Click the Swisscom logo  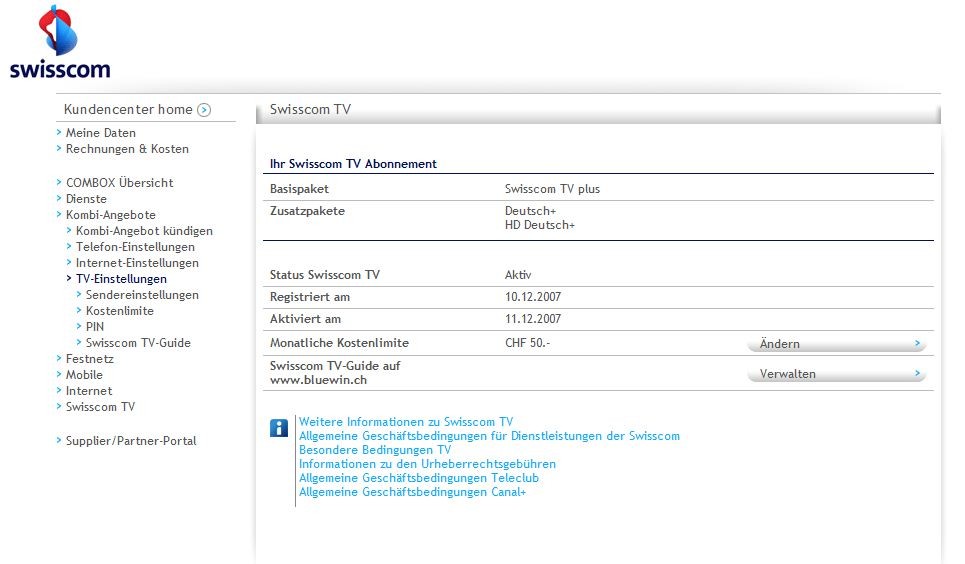point(60,43)
